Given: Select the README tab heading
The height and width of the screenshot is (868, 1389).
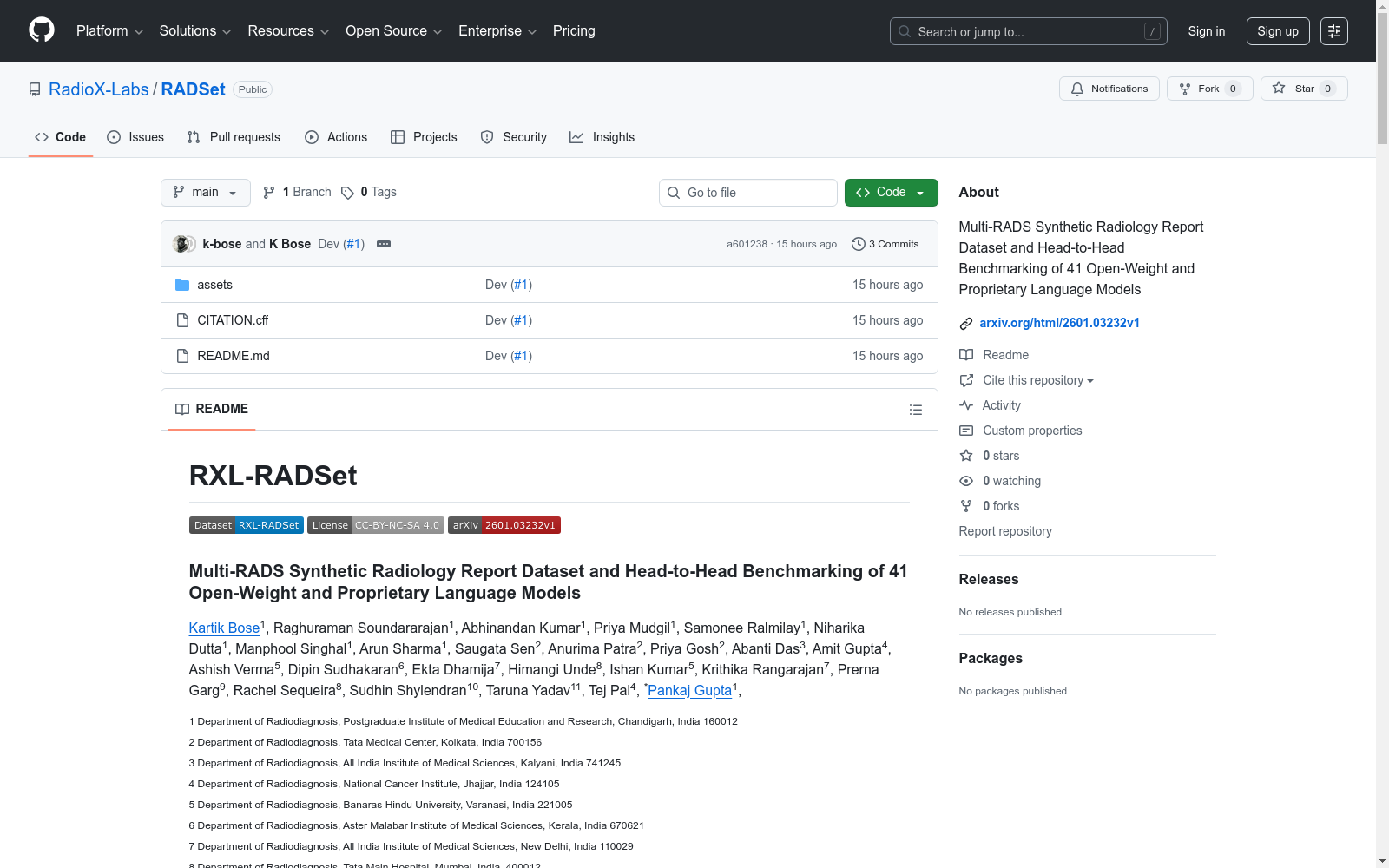Looking at the screenshot, I should (x=212, y=409).
